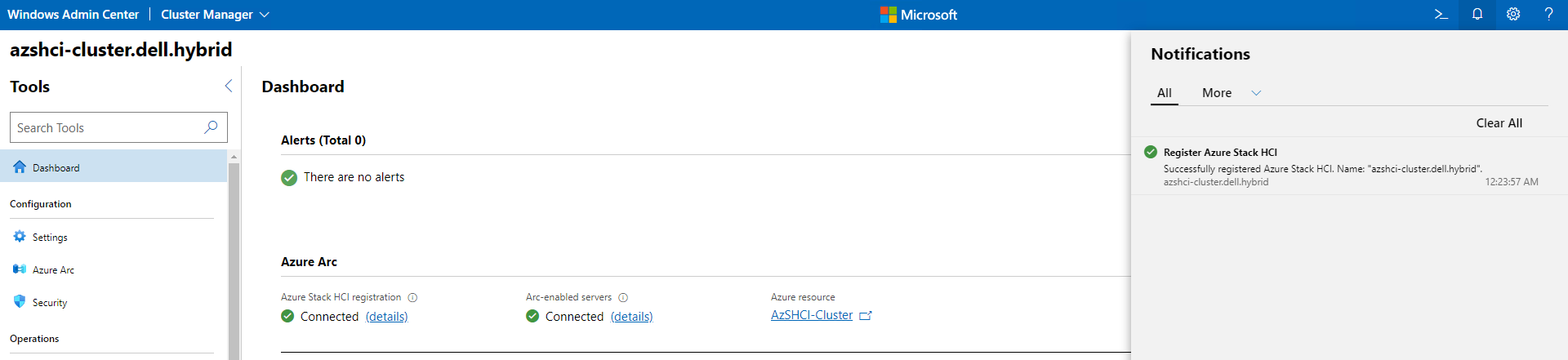Click external link icon next to AzSHCI-Cluster

pyautogui.click(x=866, y=316)
